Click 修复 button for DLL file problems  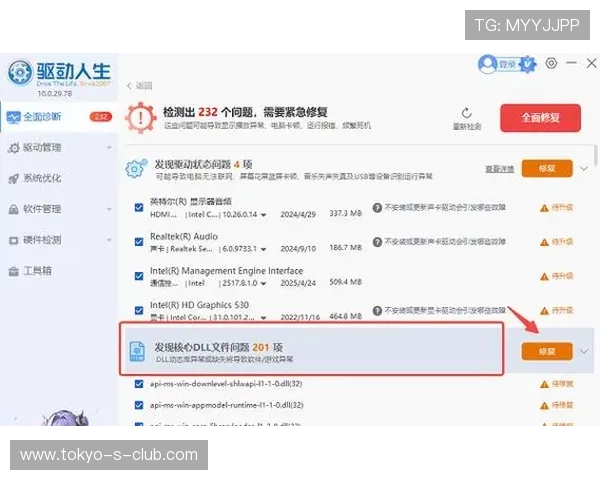coord(546,351)
